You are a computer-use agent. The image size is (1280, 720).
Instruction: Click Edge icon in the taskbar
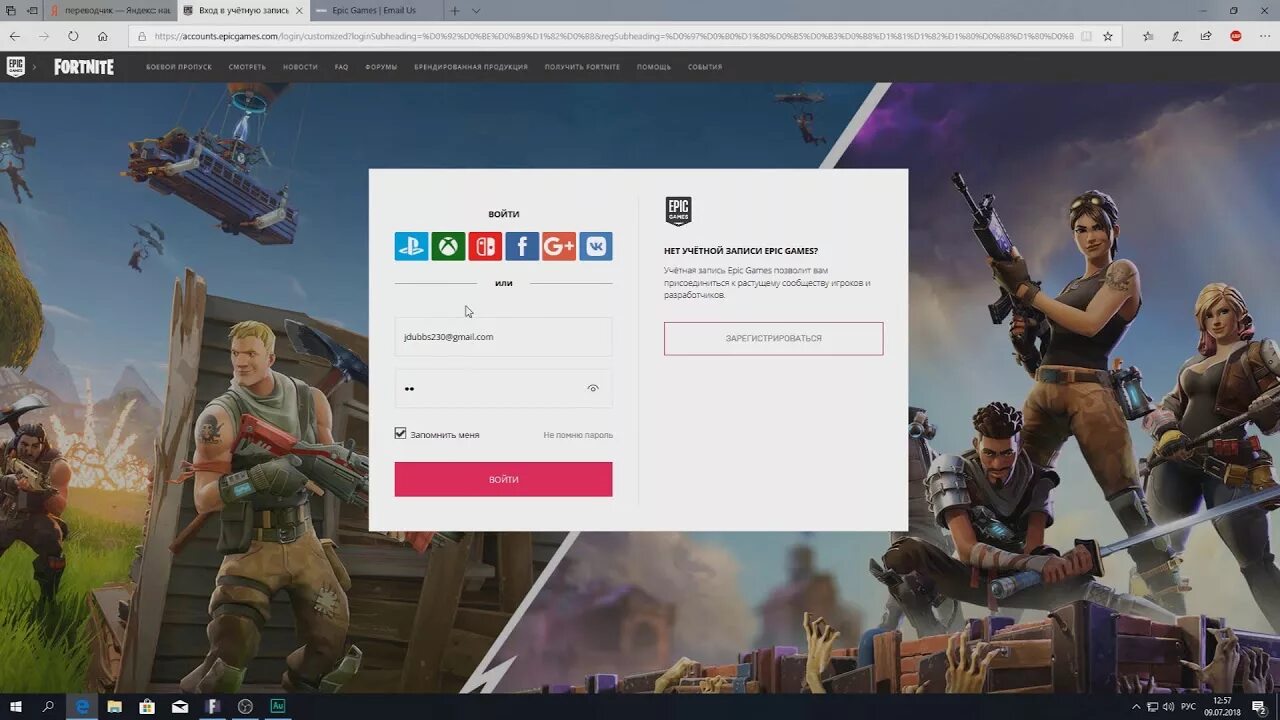pyautogui.click(x=82, y=706)
